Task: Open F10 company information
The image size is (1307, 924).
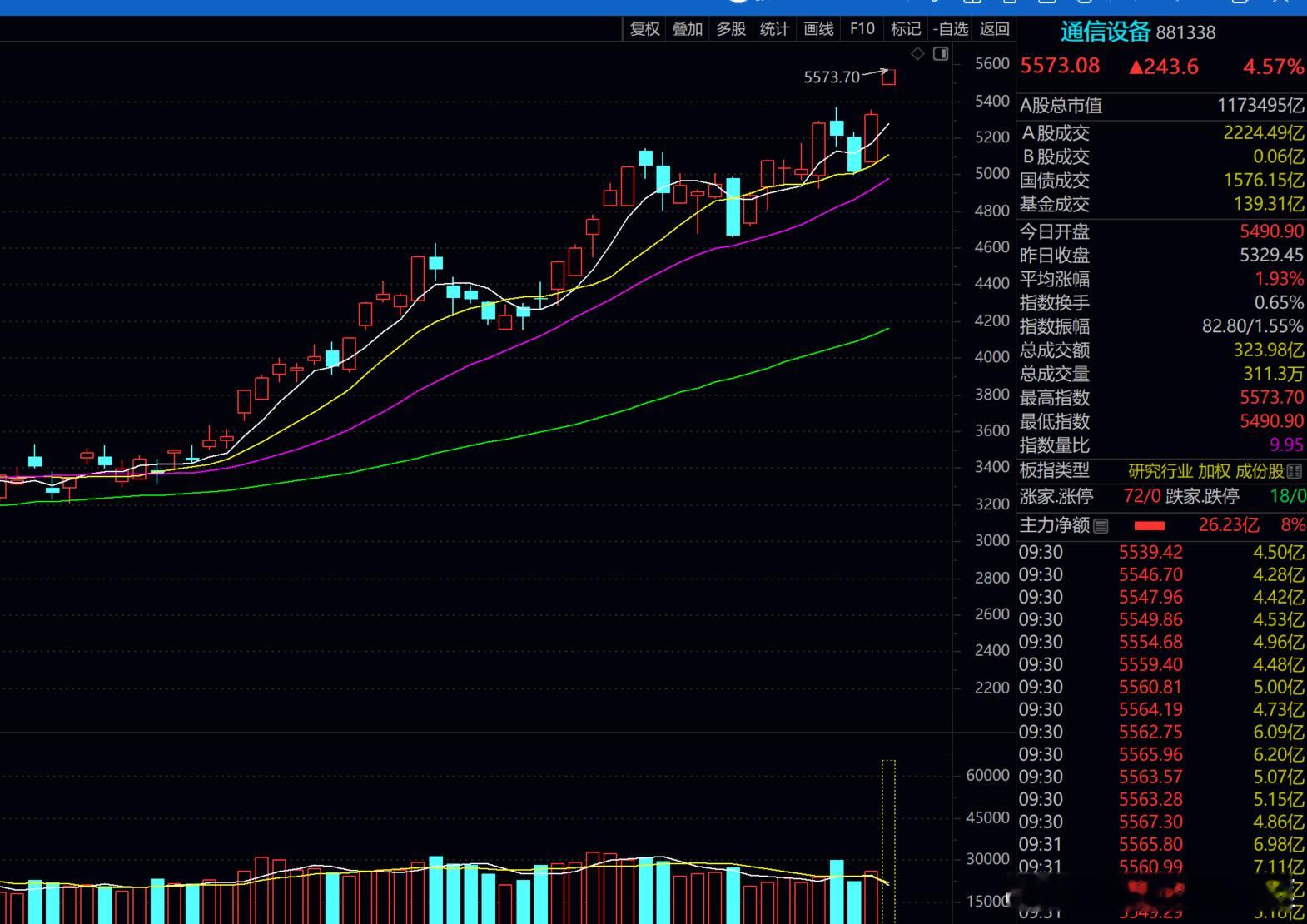Action: click(862, 29)
